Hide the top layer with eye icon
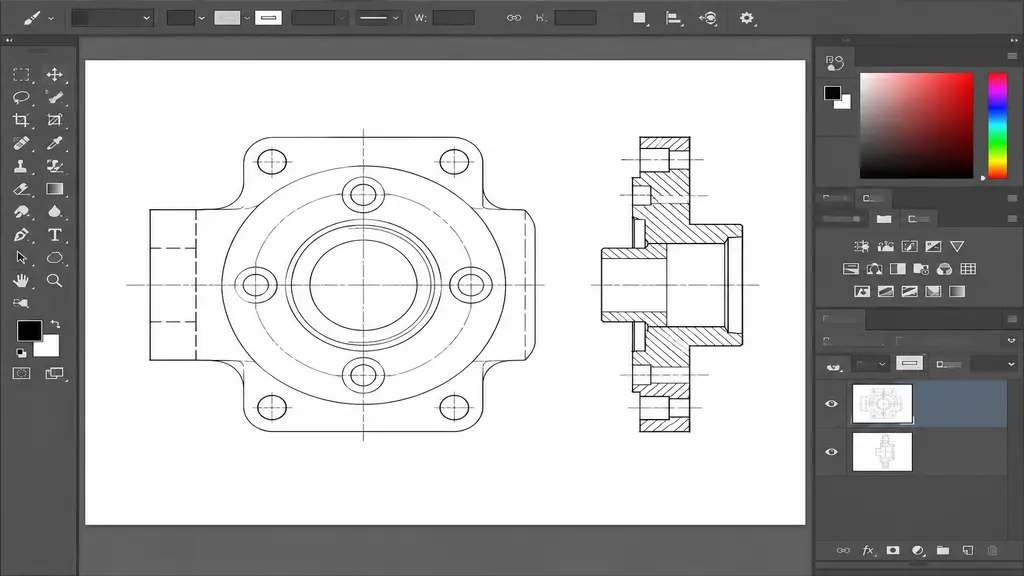Viewport: 1024px width, 576px height. (x=831, y=404)
